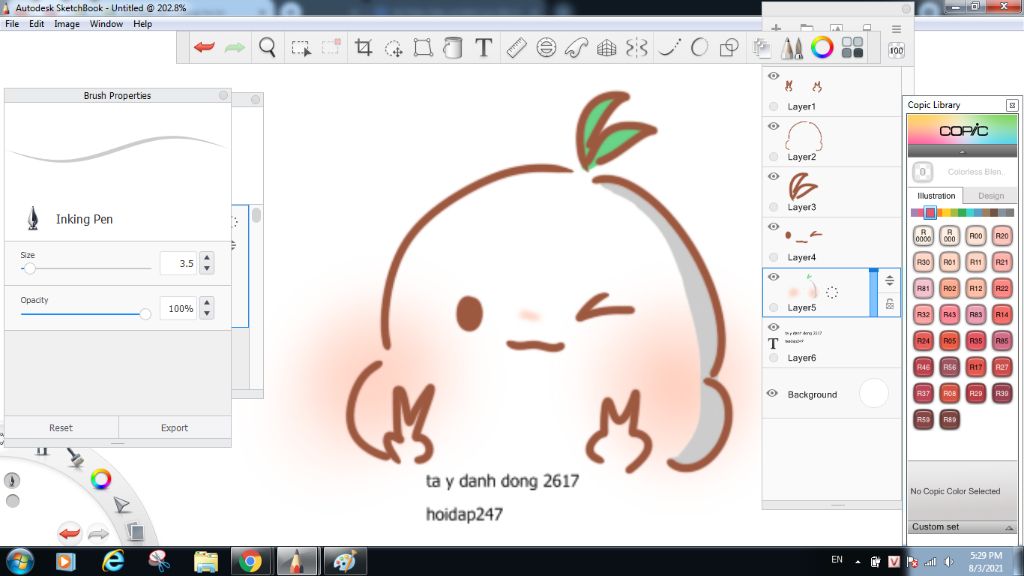Screen dimensions: 1024x576
Task: Choose the R27 Copic color swatch
Action: click(1002, 367)
